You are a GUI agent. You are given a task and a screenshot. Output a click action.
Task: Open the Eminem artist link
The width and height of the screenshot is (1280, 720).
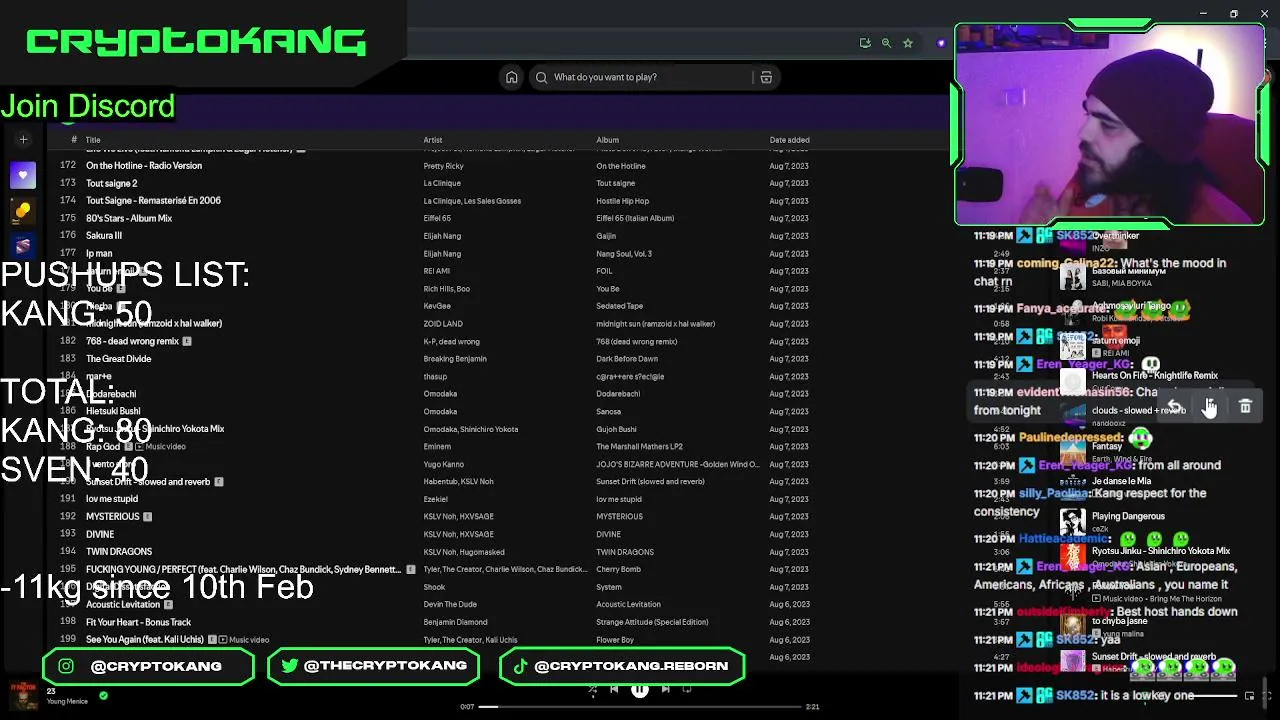[437, 447]
